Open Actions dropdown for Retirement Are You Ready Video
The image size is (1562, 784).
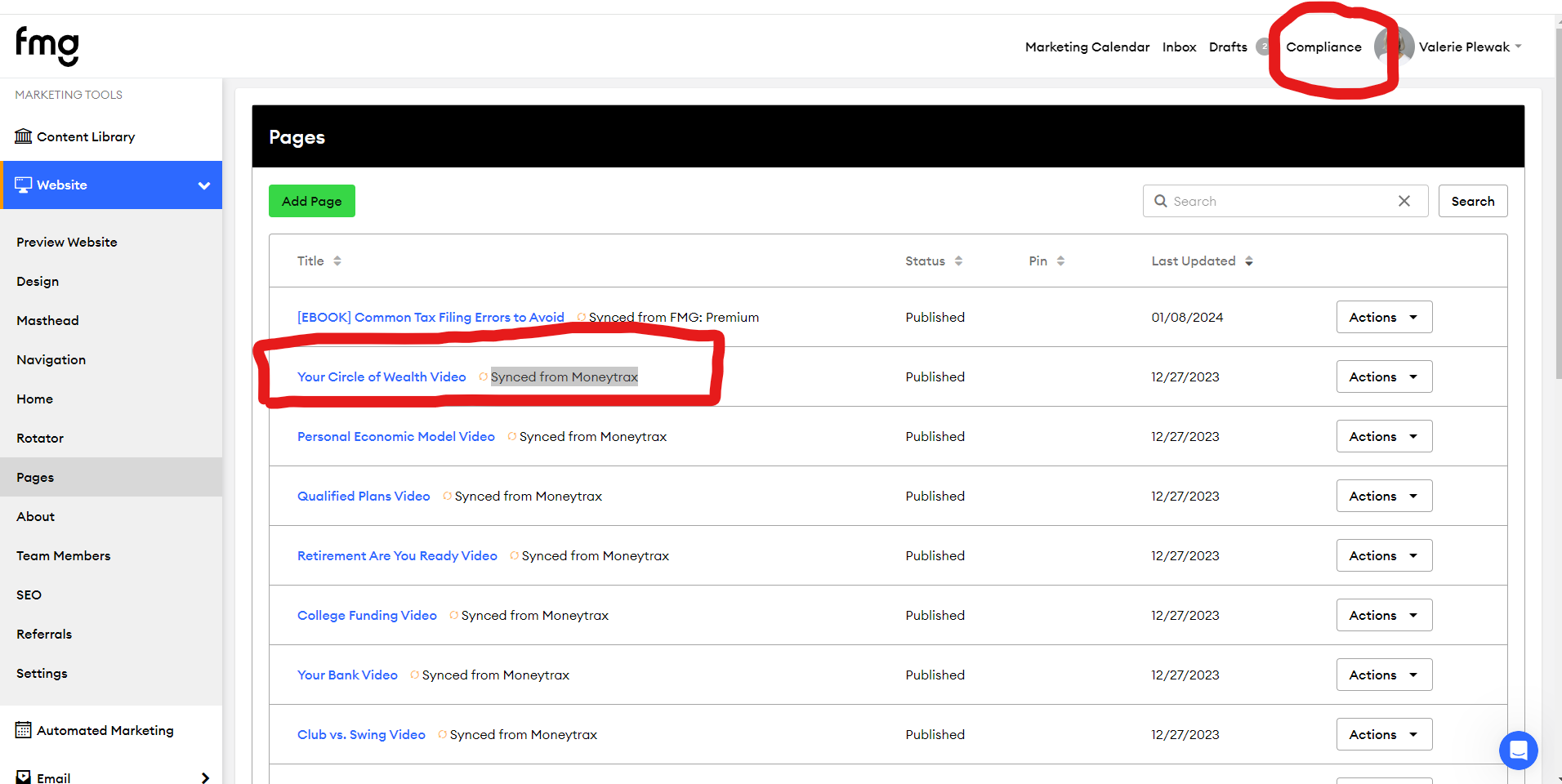1384,555
